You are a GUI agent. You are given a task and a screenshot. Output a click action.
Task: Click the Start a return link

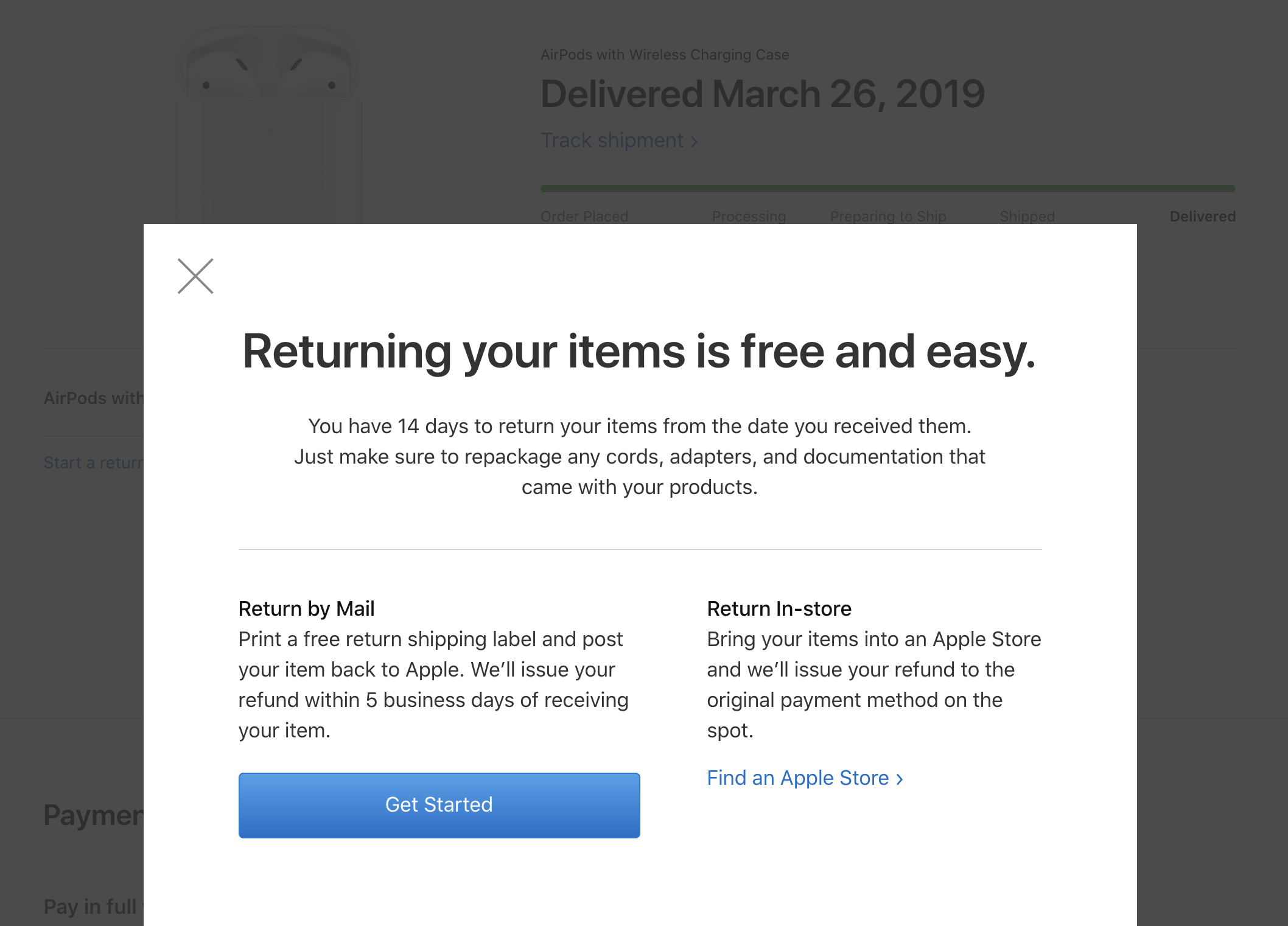click(x=94, y=462)
